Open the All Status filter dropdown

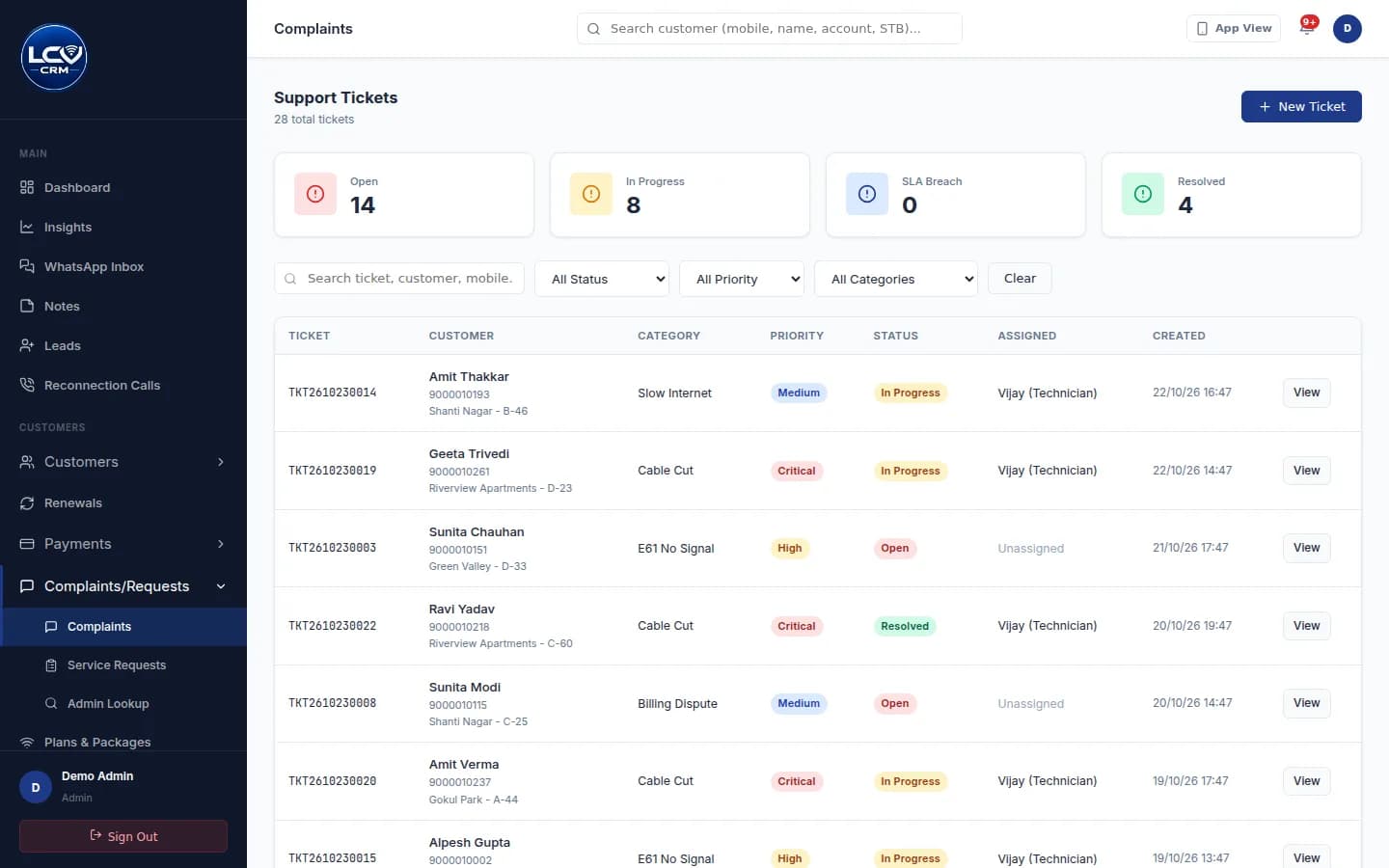pos(602,279)
